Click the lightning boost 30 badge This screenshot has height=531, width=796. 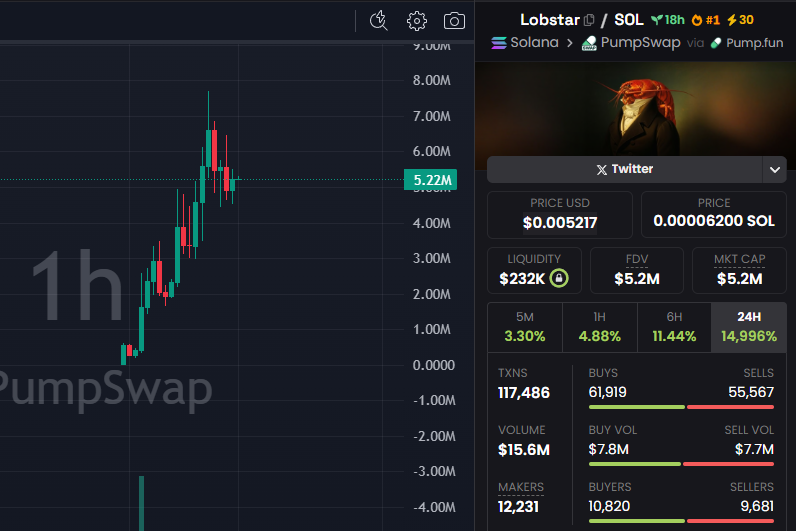tap(740, 20)
